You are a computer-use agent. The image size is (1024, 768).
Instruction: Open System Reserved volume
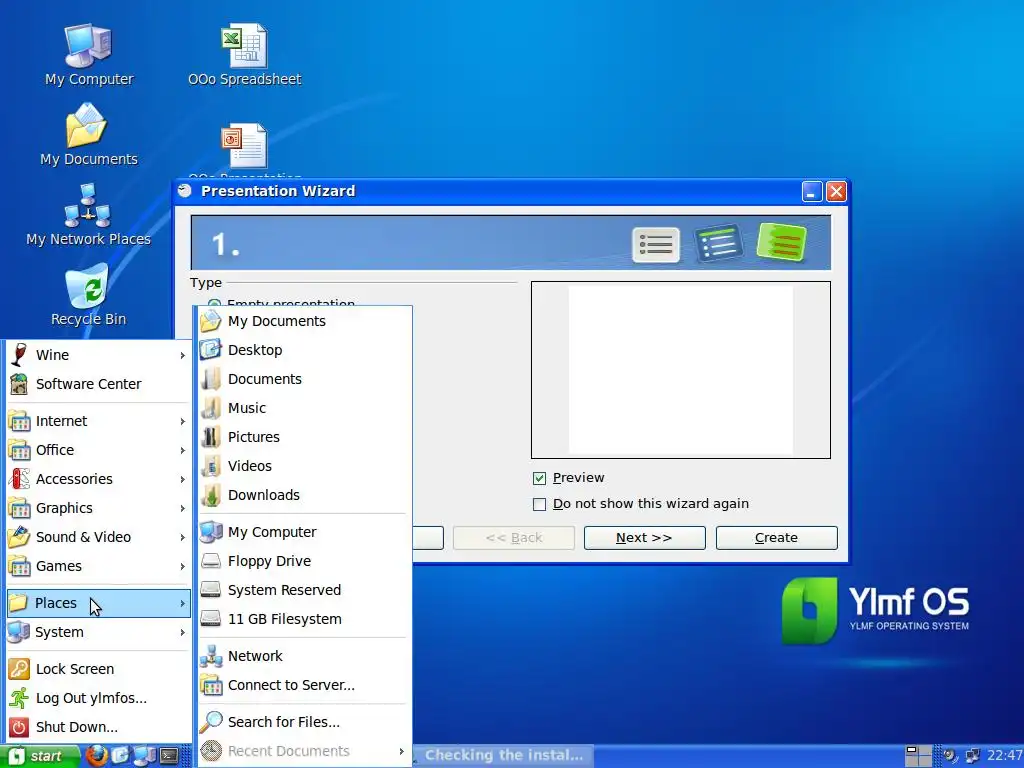coord(303,590)
